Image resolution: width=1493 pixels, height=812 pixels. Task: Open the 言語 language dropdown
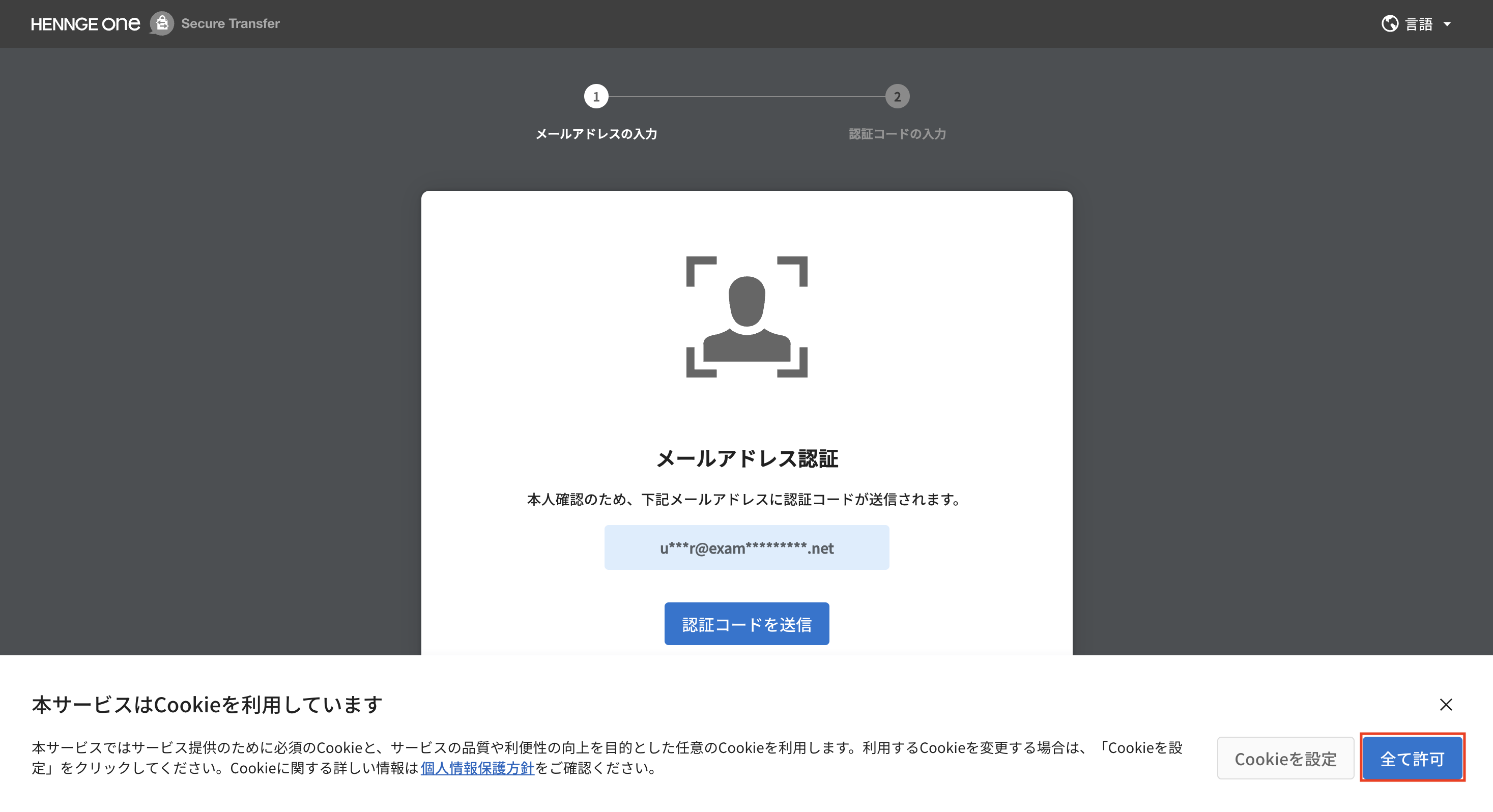[x=1417, y=24]
